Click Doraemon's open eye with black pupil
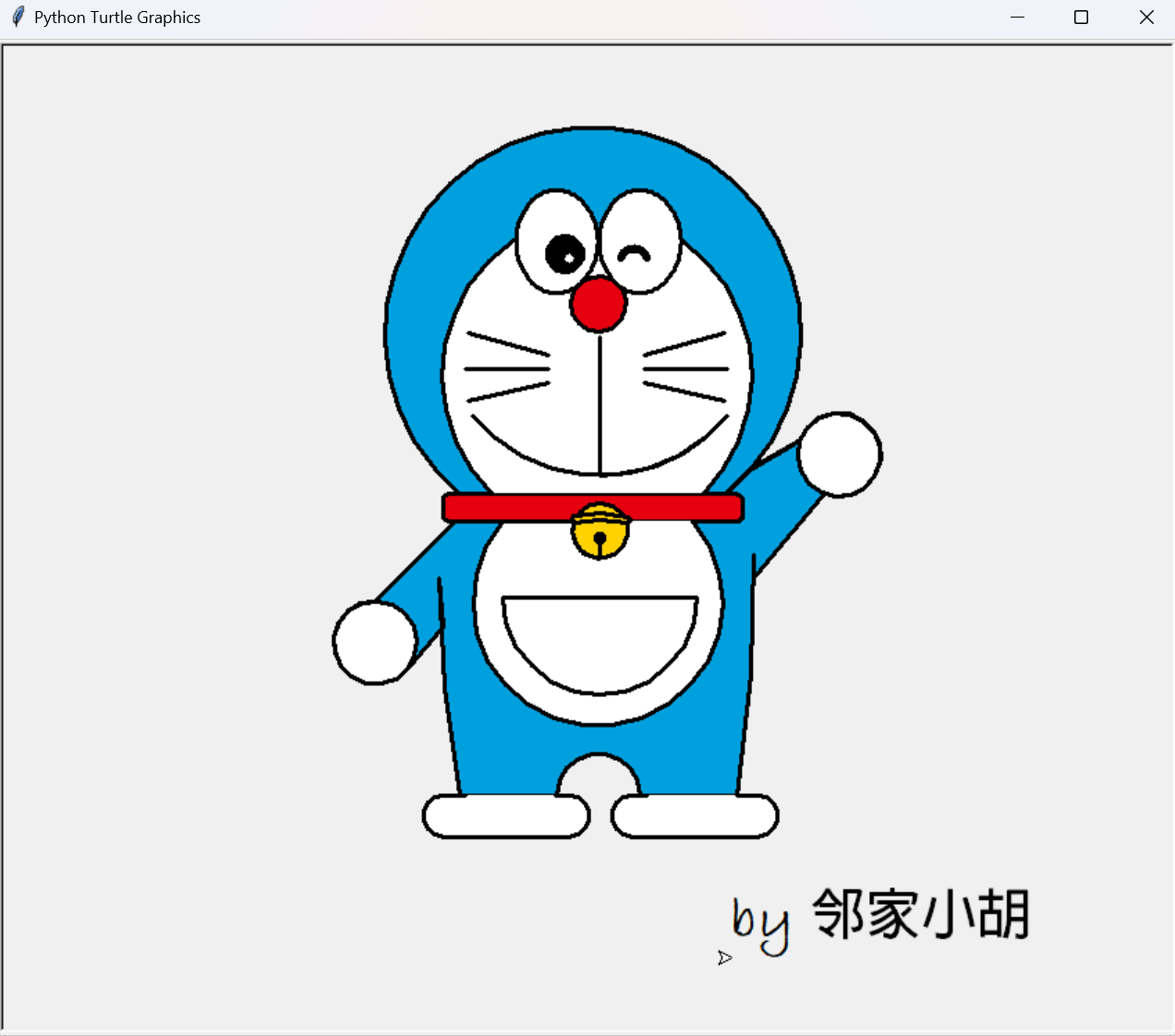This screenshot has height=1036, width=1175. point(557,242)
